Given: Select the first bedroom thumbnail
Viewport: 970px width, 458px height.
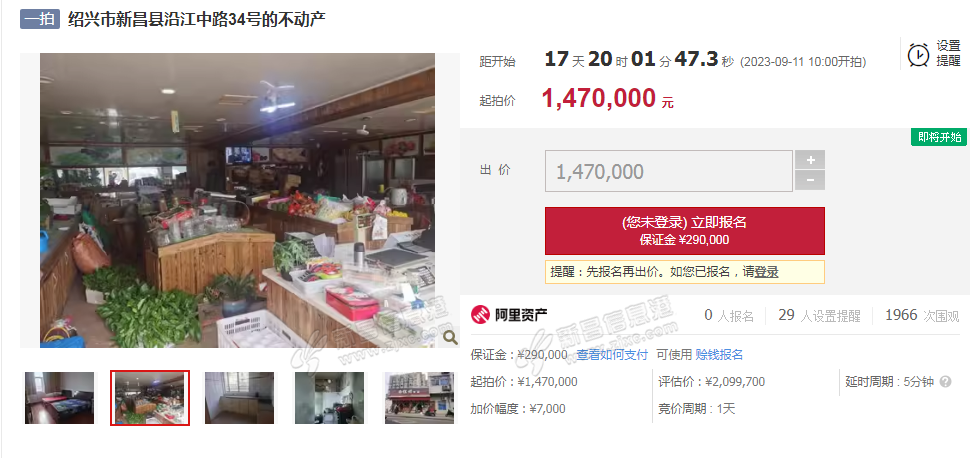Looking at the screenshot, I should click(x=59, y=397).
